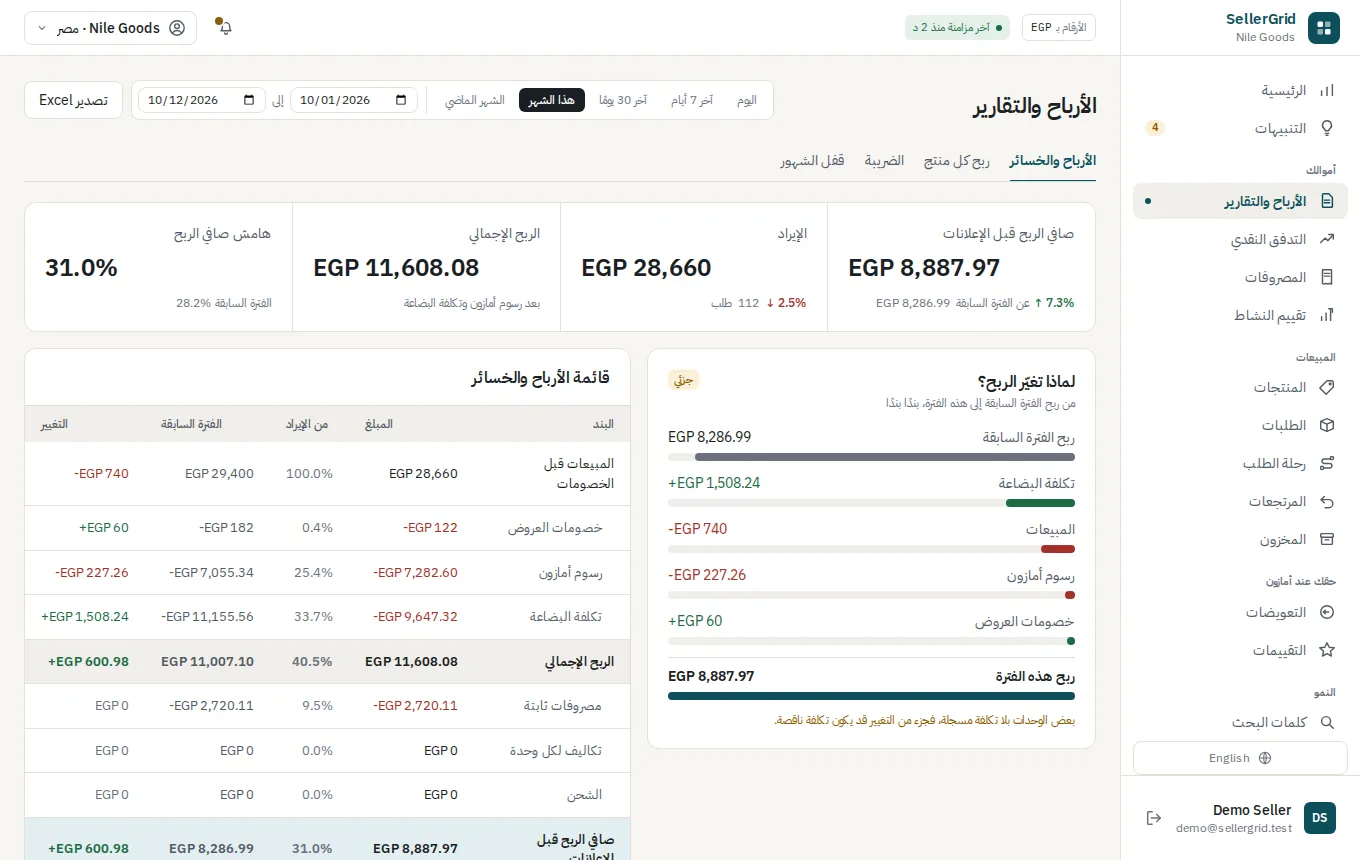
Task: Open calendar picker on end date 10/12/2026
Action: [248, 100]
